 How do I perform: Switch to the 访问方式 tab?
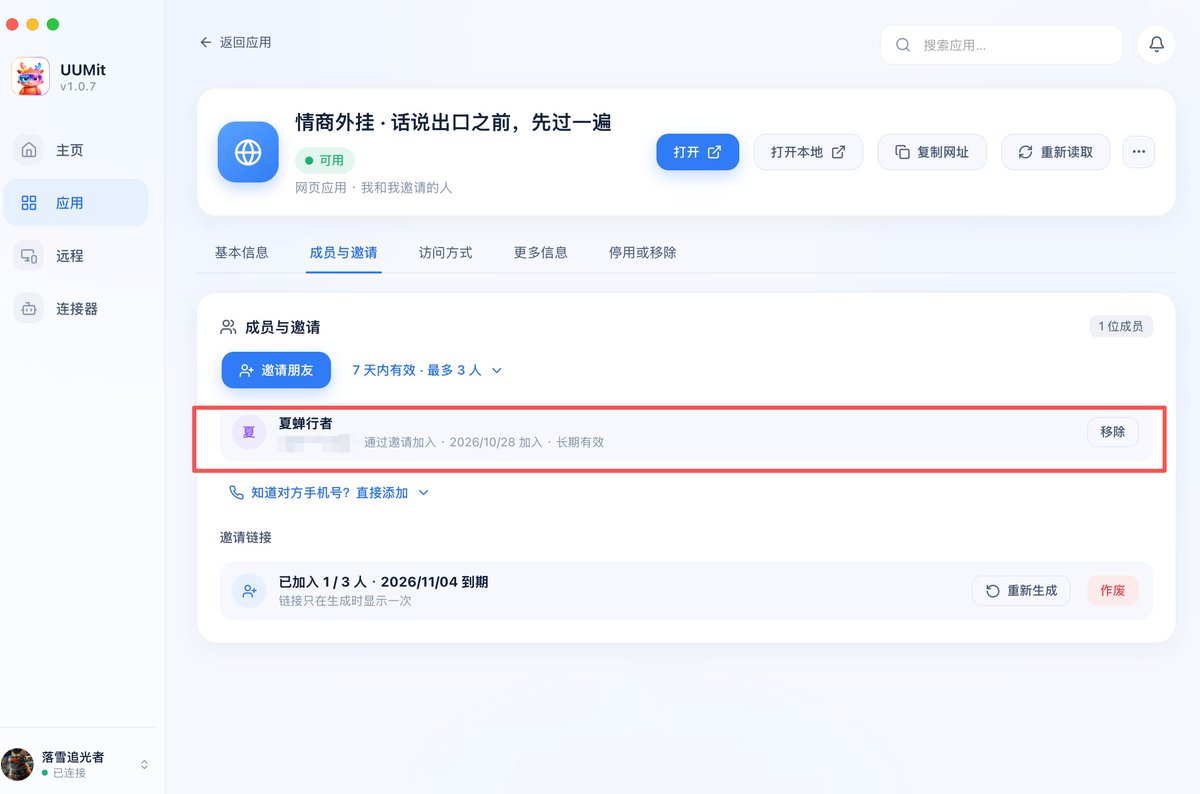[x=445, y=253]
